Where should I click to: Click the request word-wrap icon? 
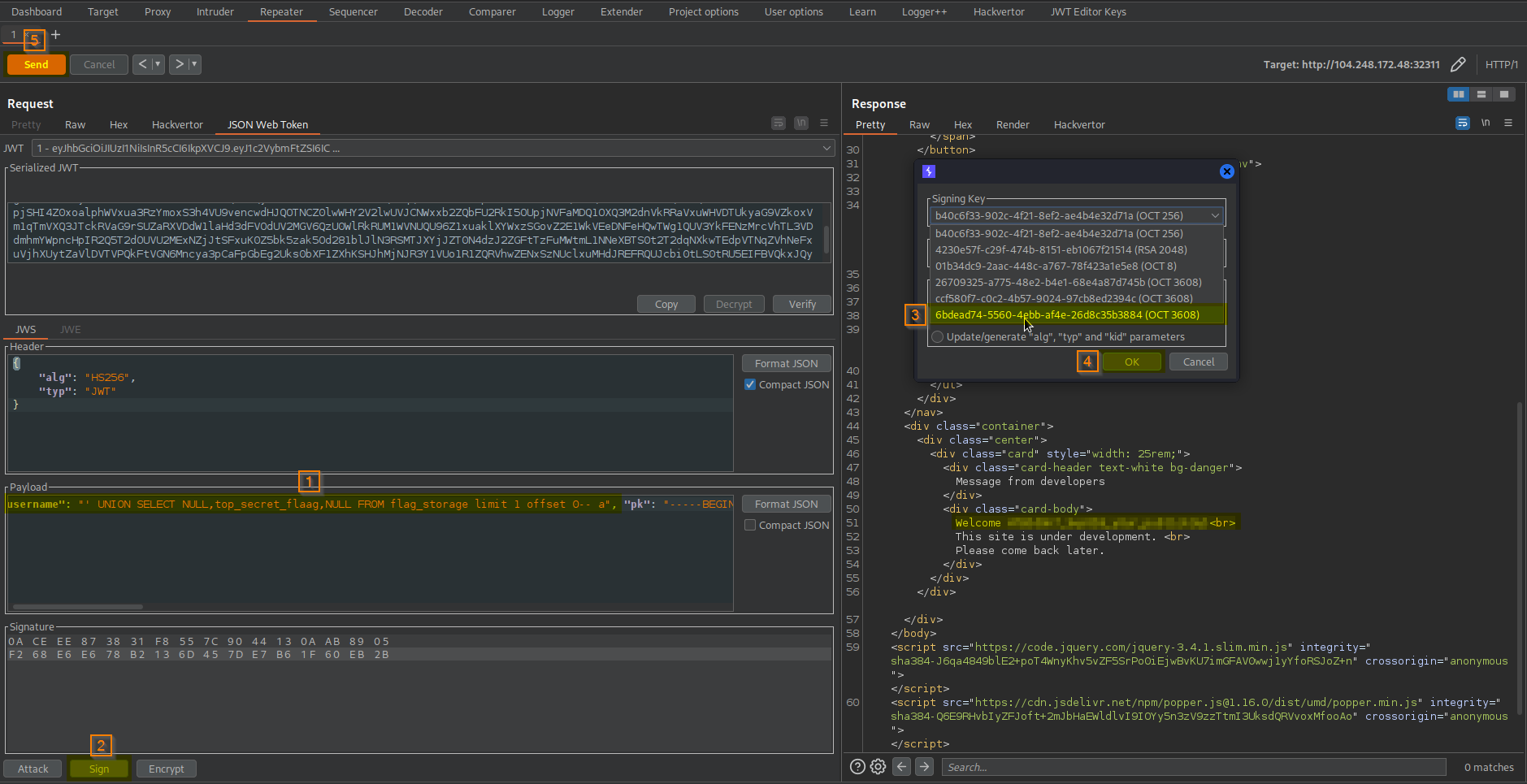coord(779,123)
